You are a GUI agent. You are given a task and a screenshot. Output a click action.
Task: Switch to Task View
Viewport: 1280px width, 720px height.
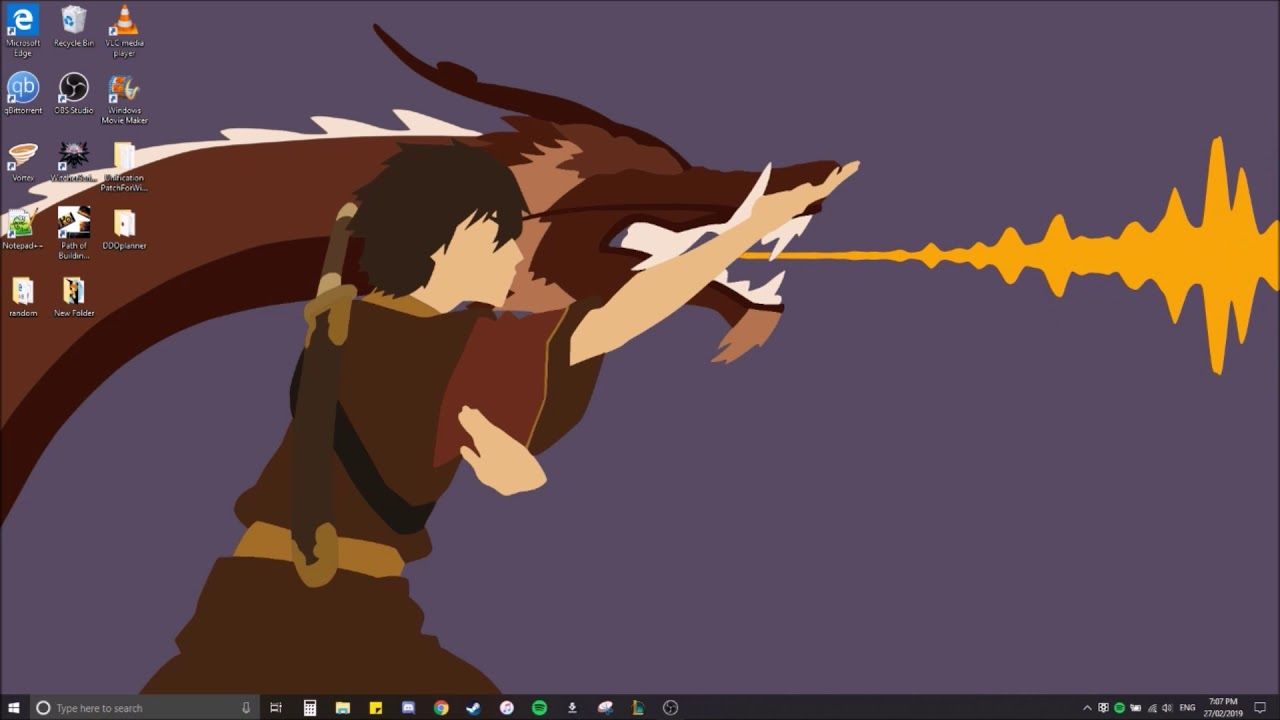[276, 707]
